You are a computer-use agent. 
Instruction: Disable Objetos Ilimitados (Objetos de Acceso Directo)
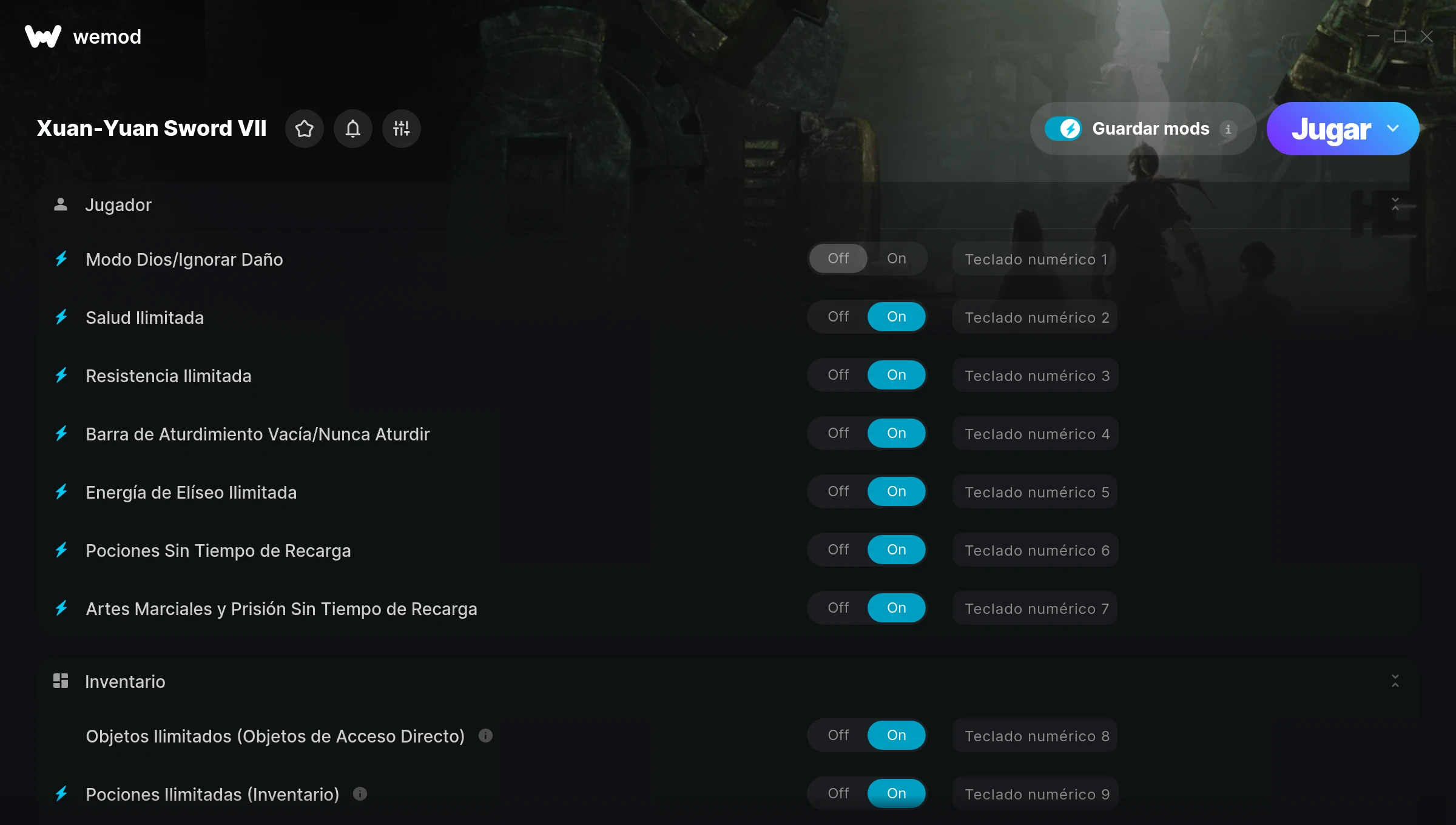[x=838, y=735]
